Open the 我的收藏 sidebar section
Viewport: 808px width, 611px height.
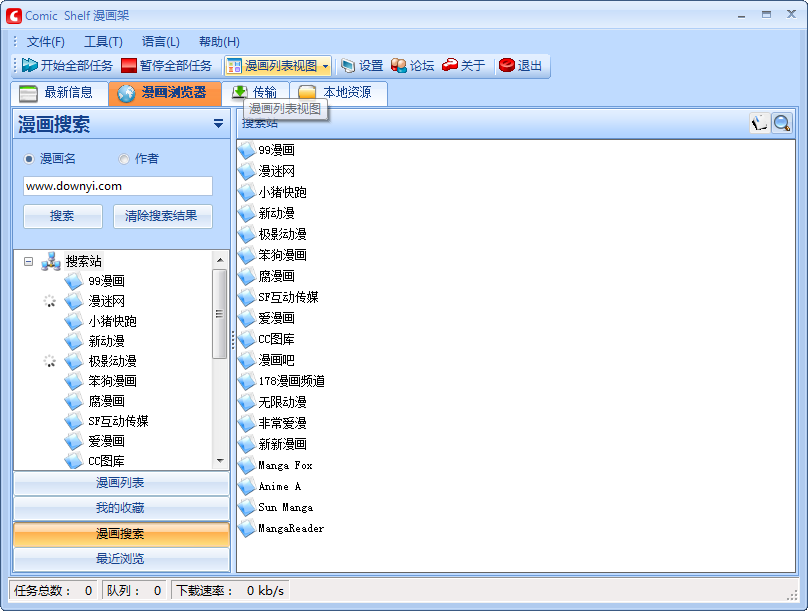(121, 508)
